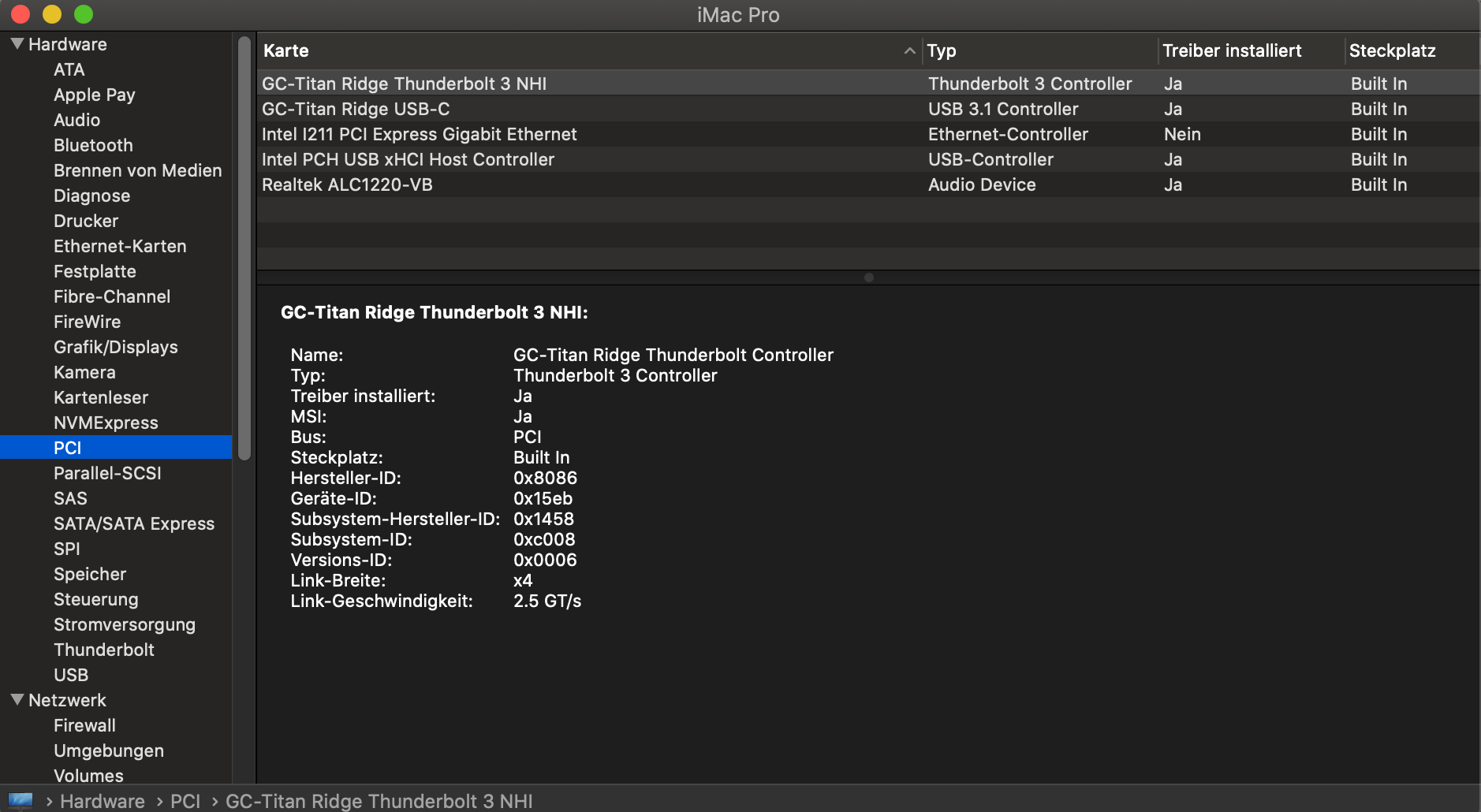Collapse the Hardware section triangle
Viewport: 1481px width, 812px height.
[17, 44]
